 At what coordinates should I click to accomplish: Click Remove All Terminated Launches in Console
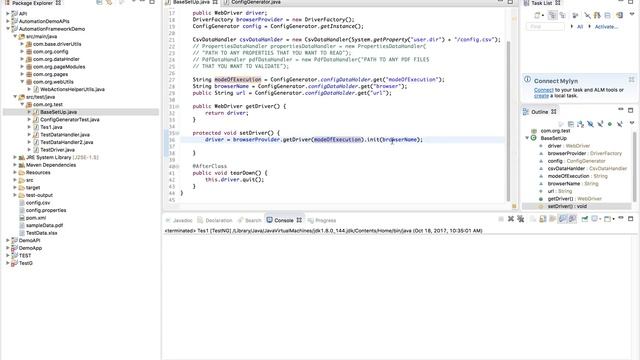pyautogui.click(x=520, y=219)
